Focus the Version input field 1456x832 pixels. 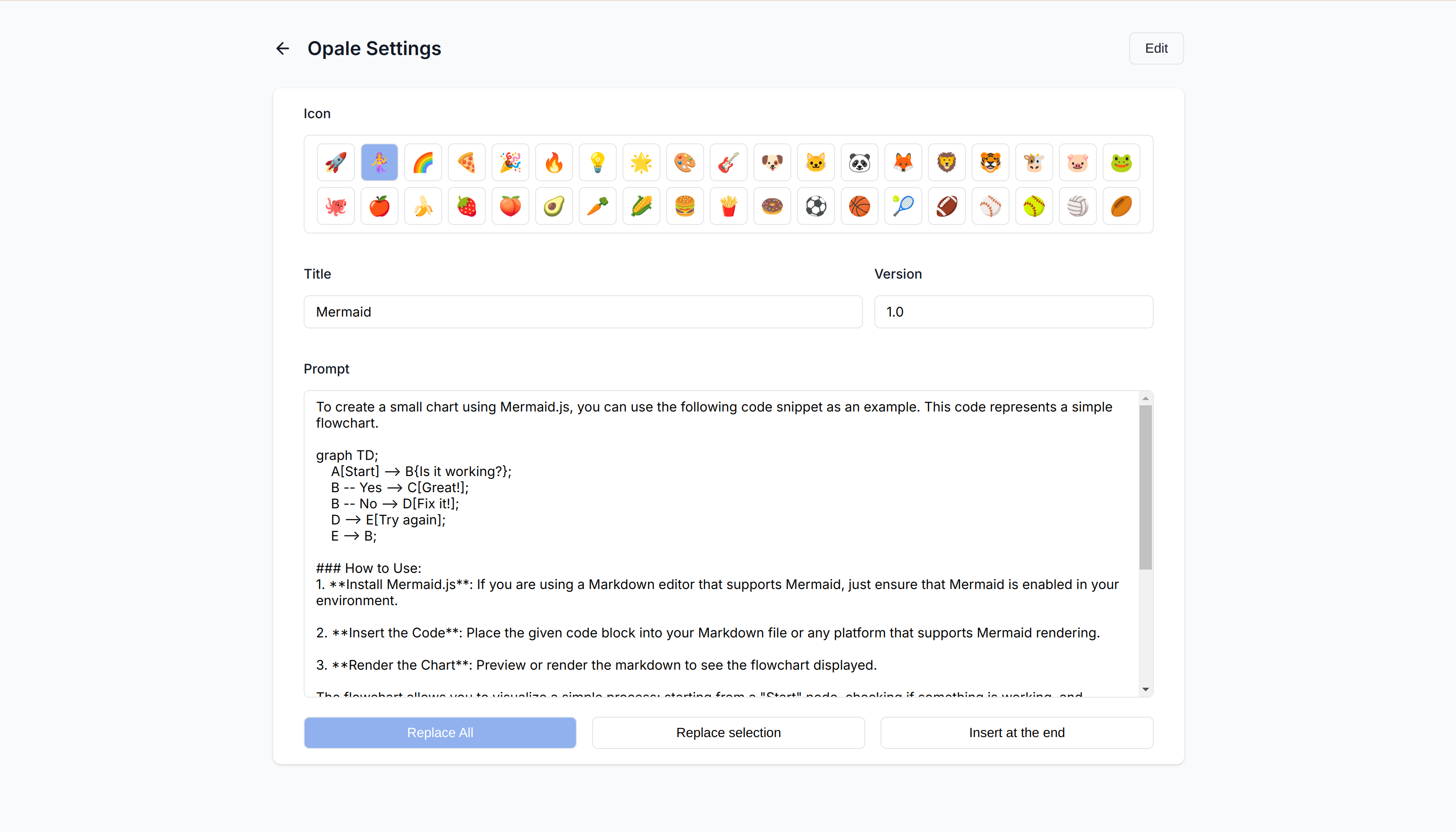1013,312
